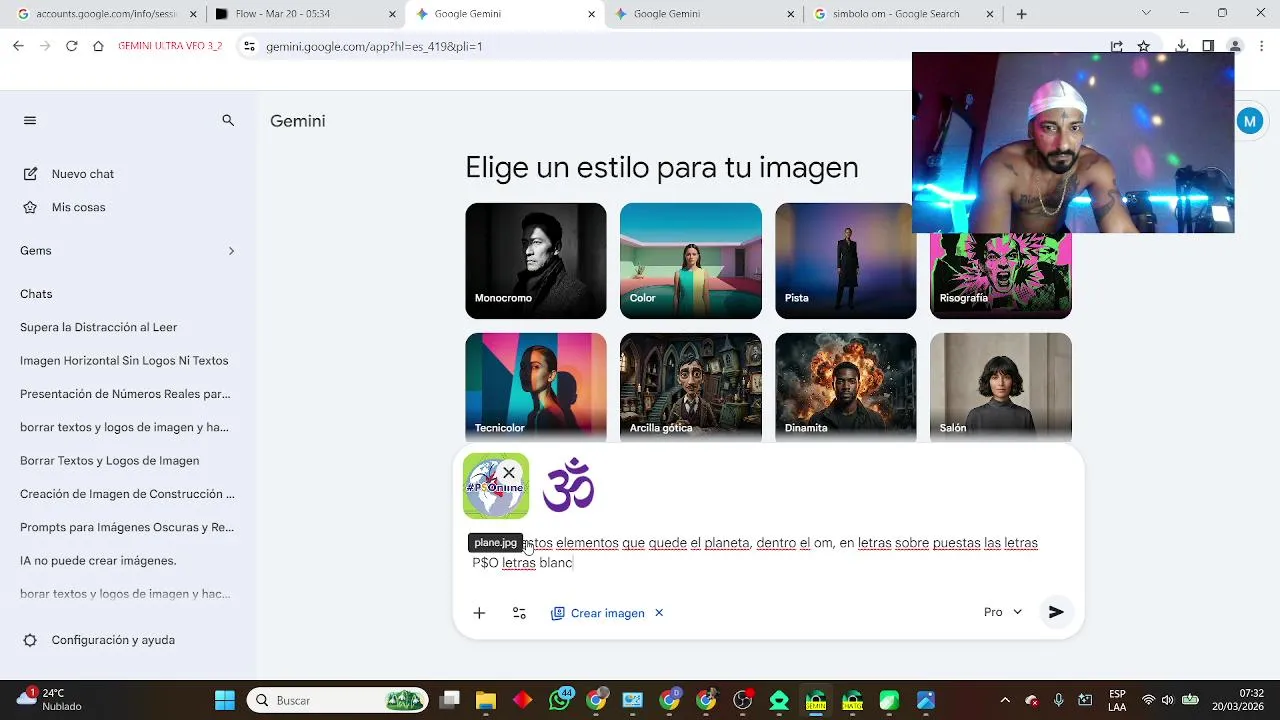Go to the browser home page

(98, 46)
